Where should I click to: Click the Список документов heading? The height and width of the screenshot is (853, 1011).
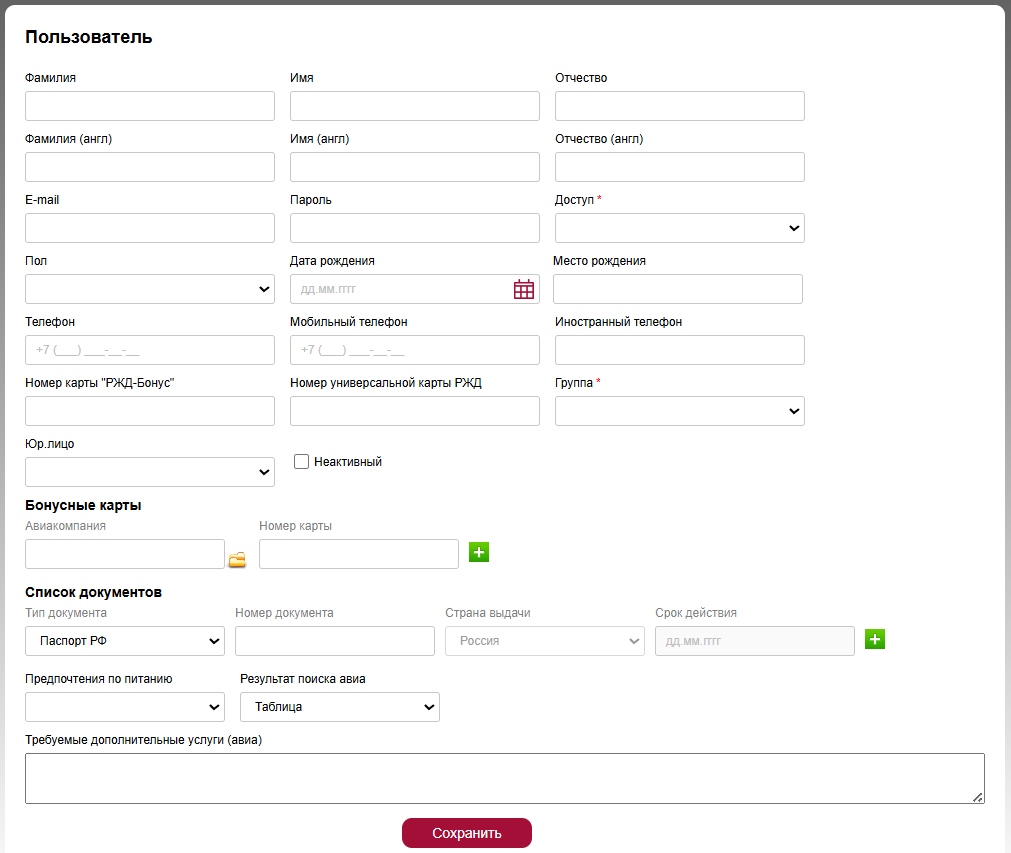(93, 592)
